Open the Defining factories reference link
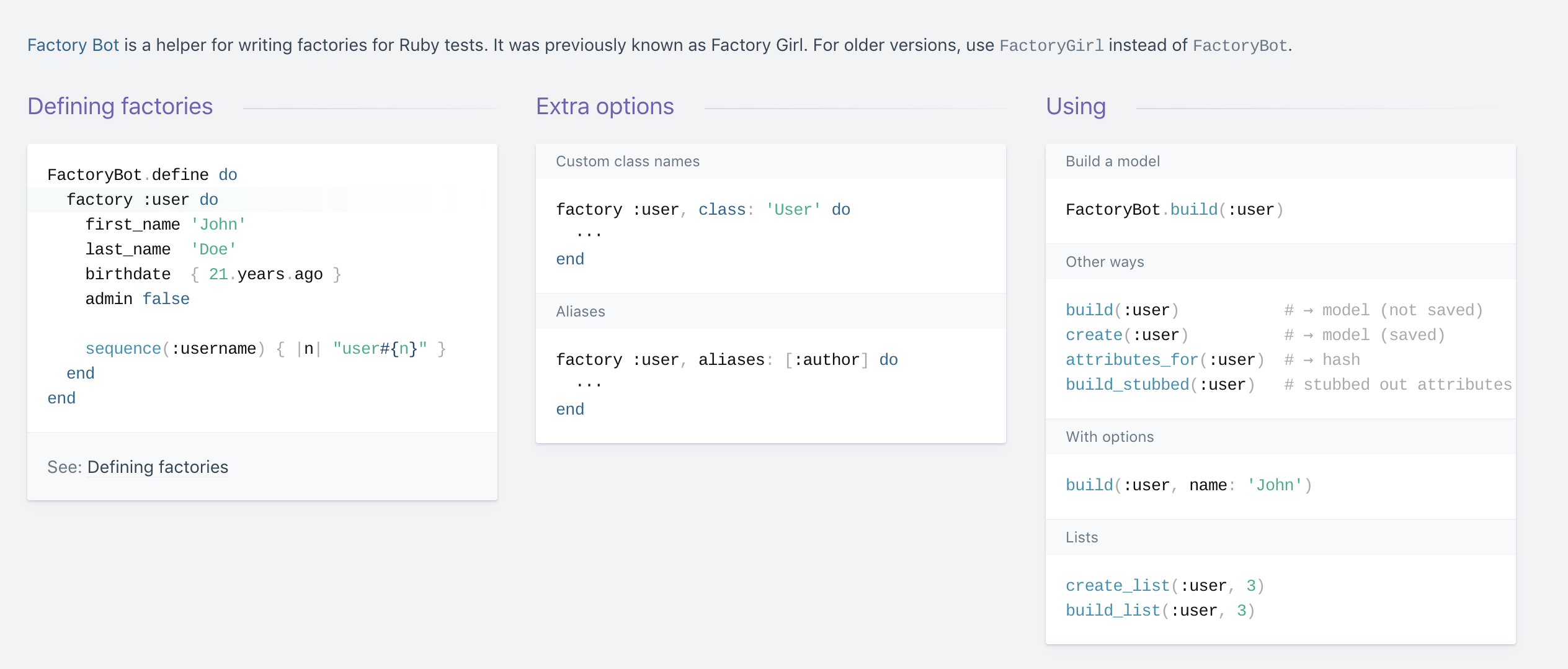Viewport: 1568px width, 669px height. pyautogui.click(x=158, y=467)
